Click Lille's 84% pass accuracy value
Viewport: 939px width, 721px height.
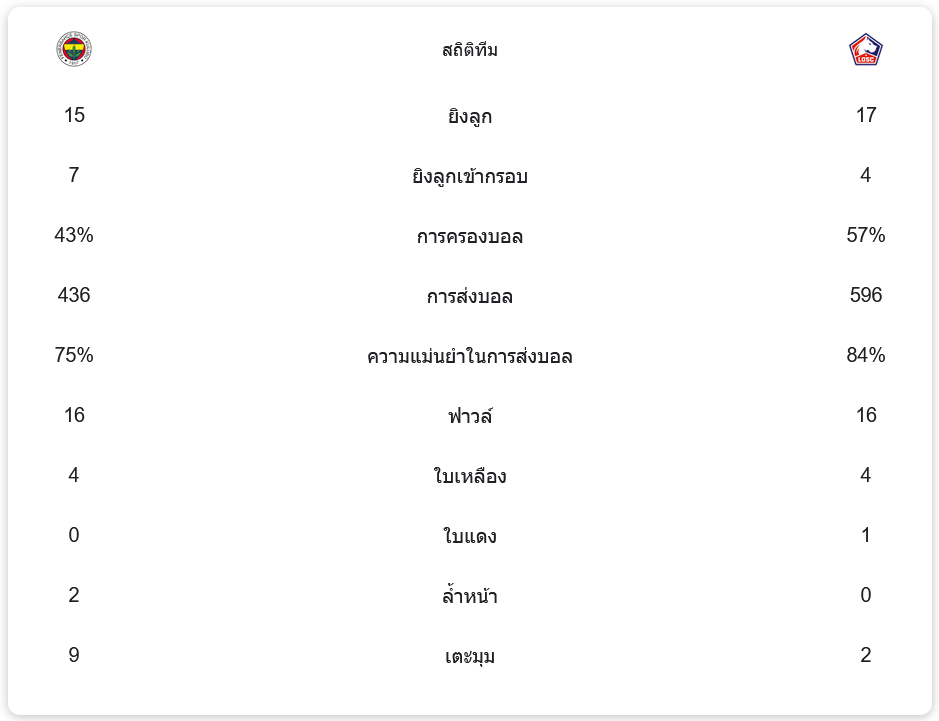(x=865, y=355)
